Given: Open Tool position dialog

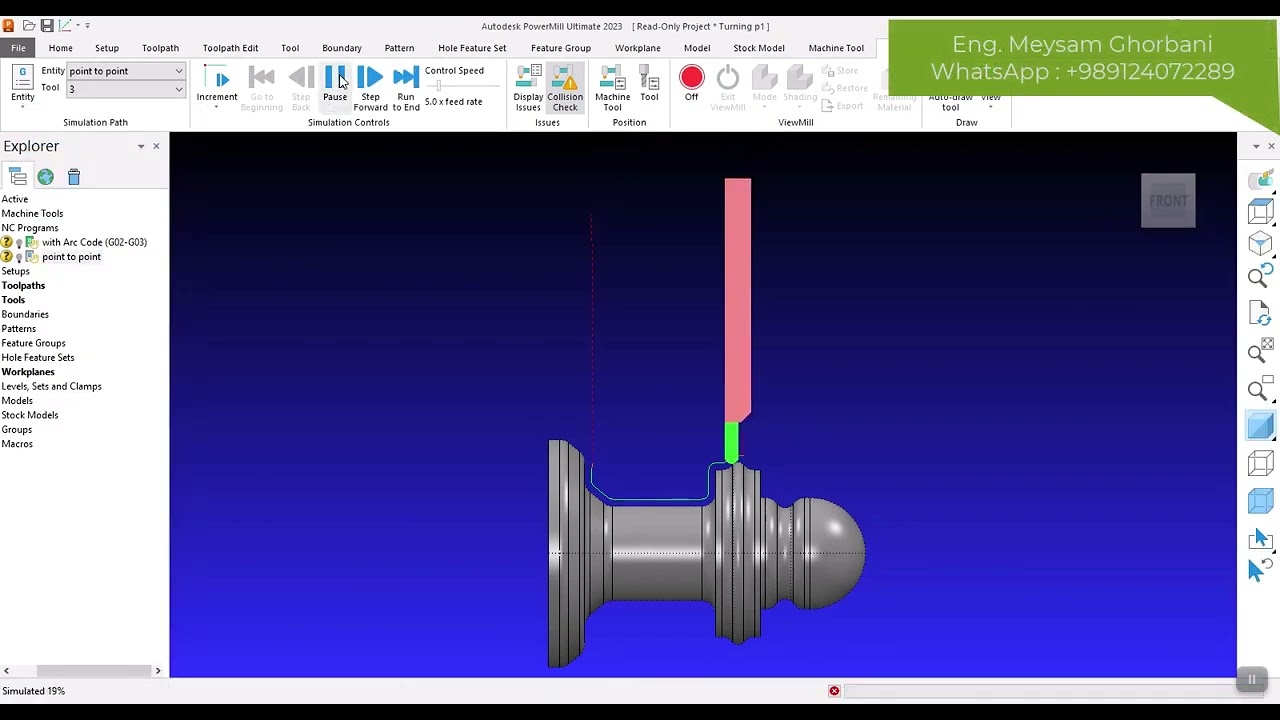Looking at the screenshot, I should tap(649, 84).
